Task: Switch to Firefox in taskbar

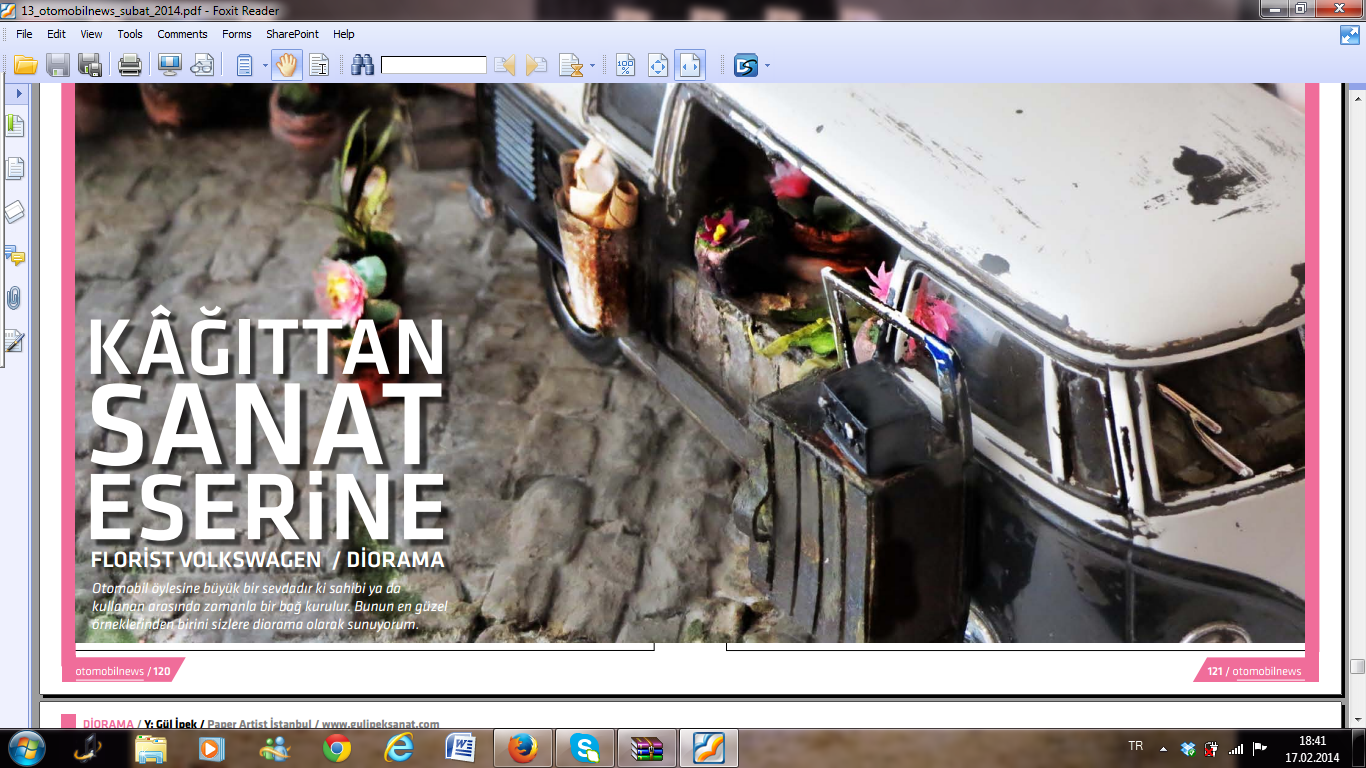Action: click(x=523, y=748)
